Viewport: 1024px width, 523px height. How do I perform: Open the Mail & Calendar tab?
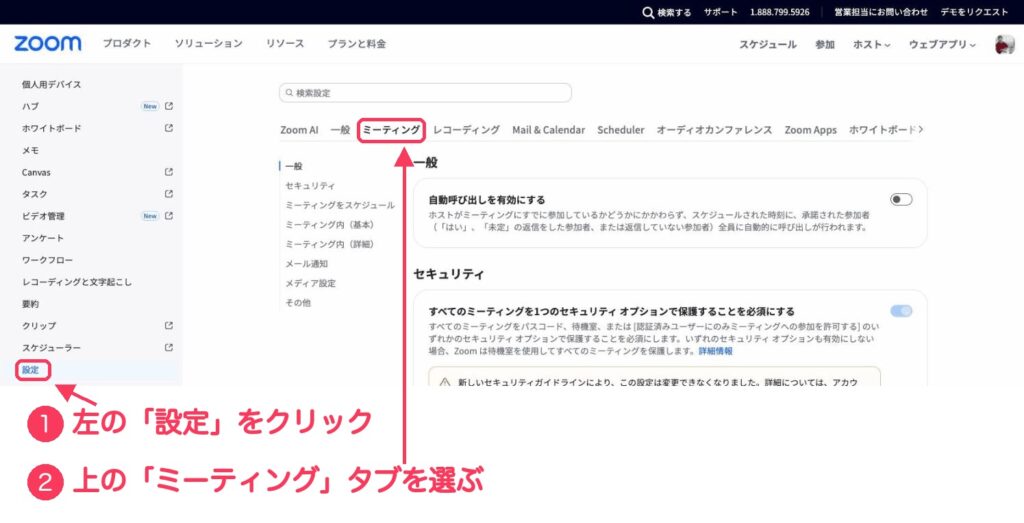[549, 130]
